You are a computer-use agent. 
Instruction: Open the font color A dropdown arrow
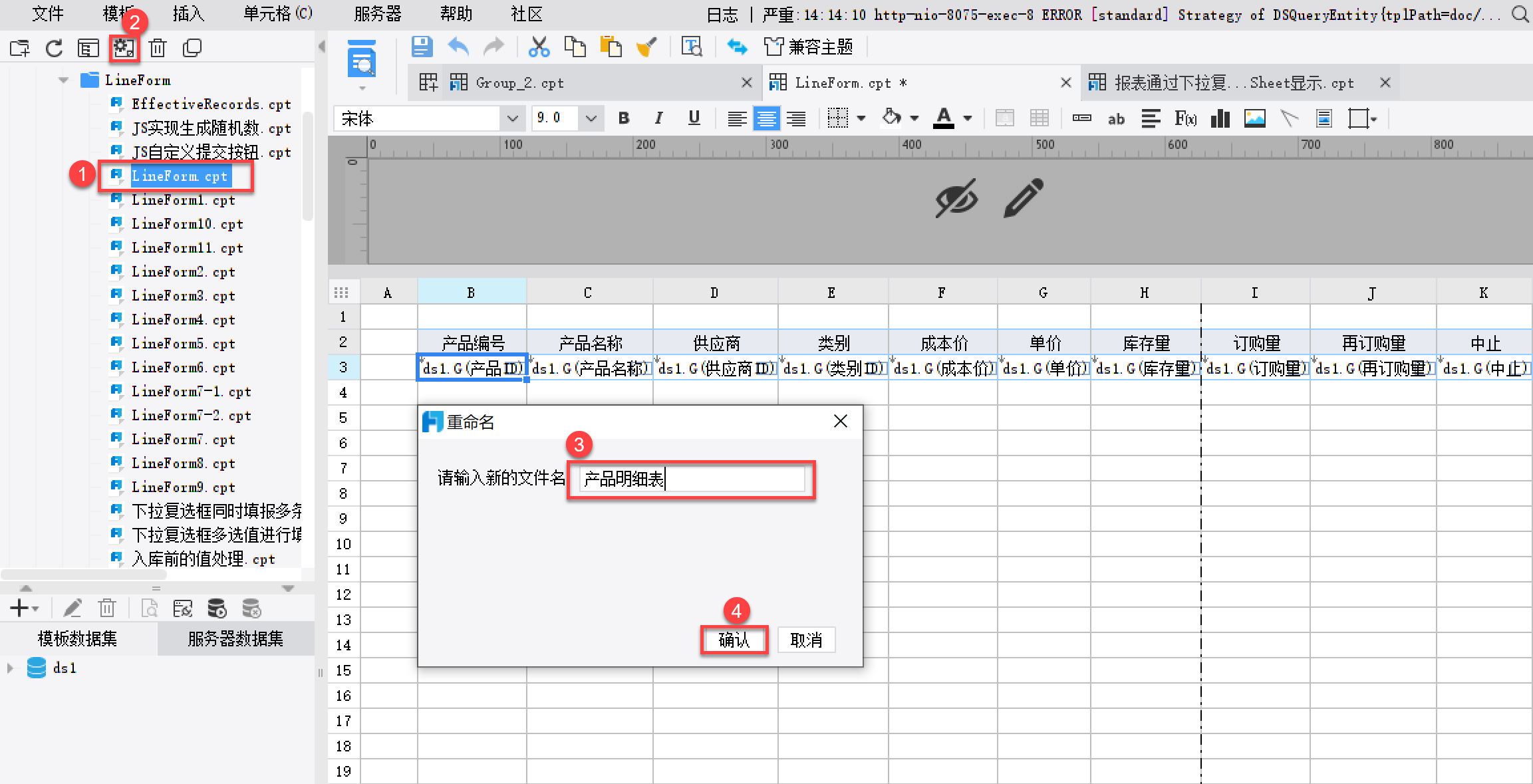(968, 118)
